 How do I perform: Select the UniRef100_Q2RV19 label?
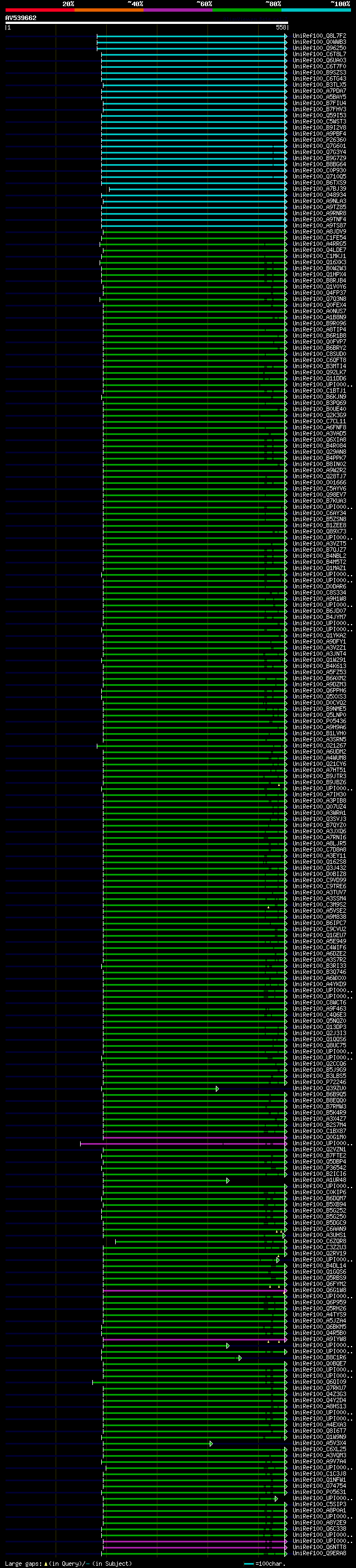pos(319,1253)
